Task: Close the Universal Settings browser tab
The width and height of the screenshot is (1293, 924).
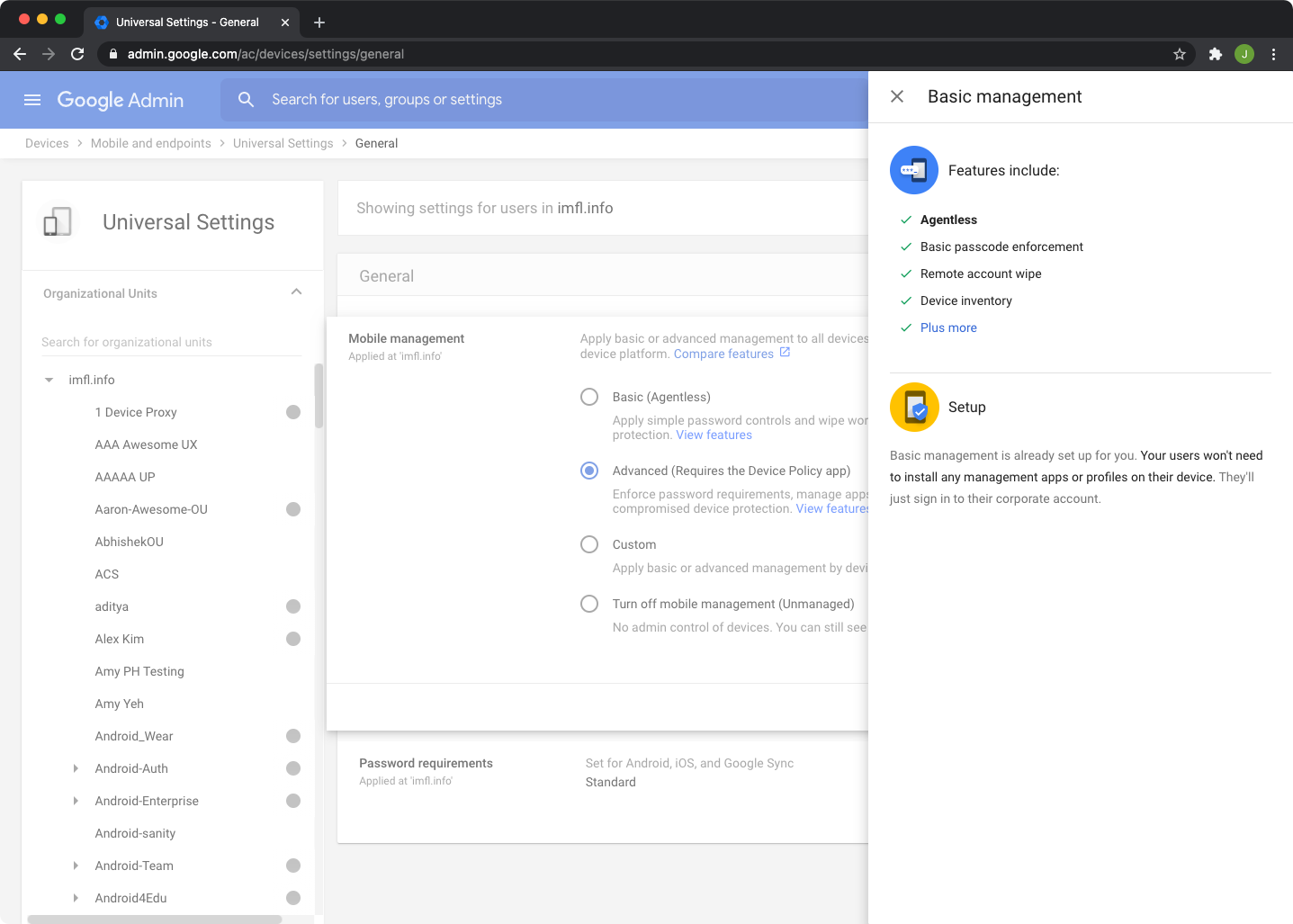Action: (x=285, y=22)
